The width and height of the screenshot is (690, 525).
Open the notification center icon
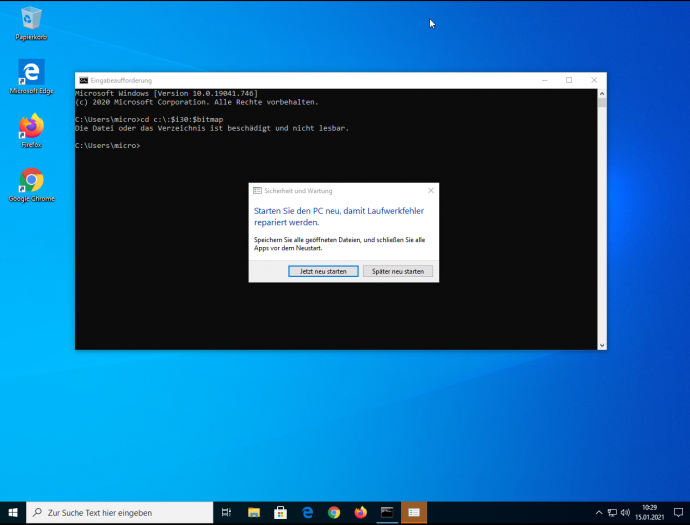[678, 512]
